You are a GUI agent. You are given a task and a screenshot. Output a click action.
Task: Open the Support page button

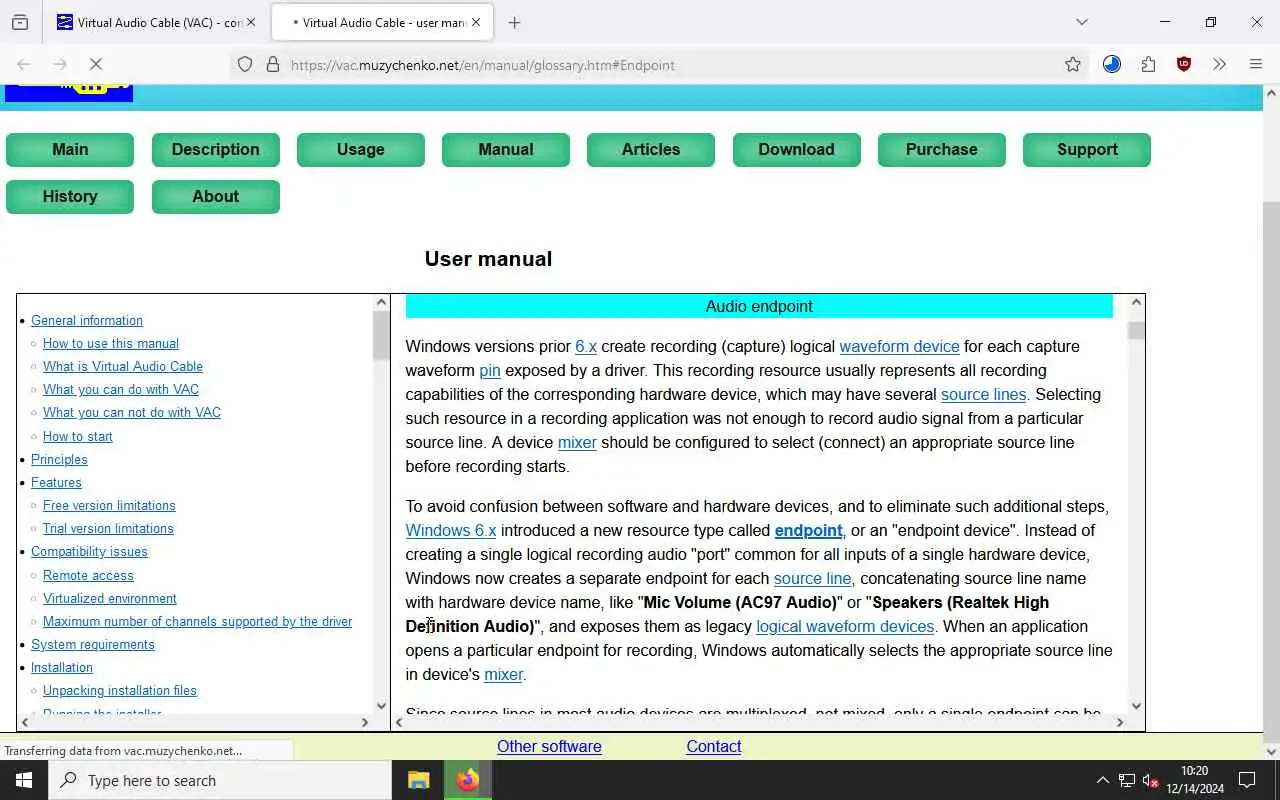[1087, 150]
